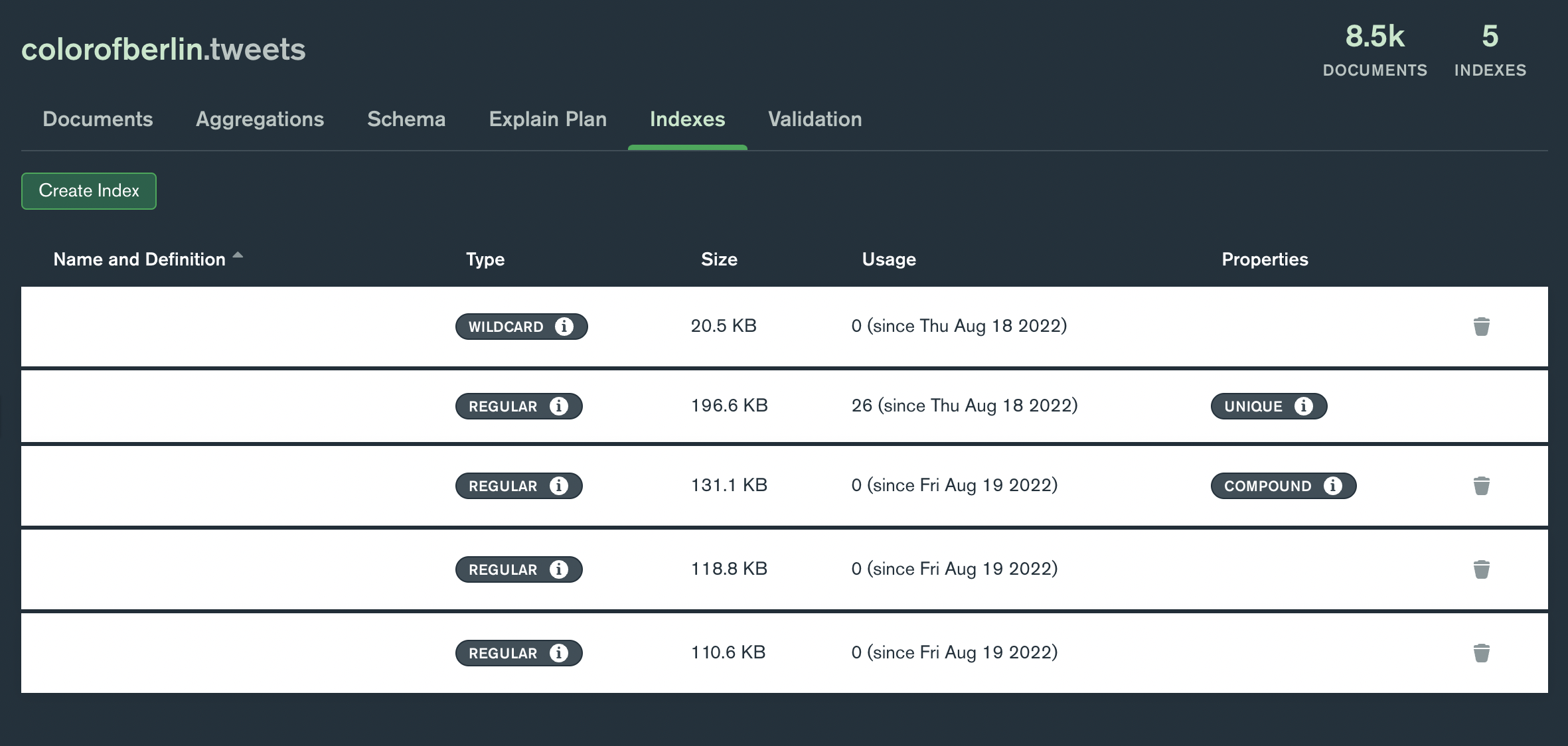Go to the Explain Plan tab
1568x746 pixels.
[547, 119]
